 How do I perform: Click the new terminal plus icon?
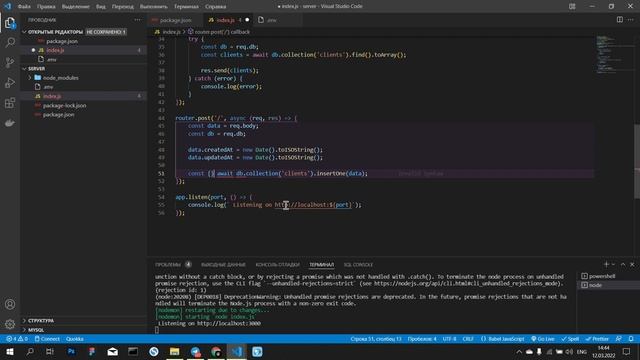click(606, 264)
